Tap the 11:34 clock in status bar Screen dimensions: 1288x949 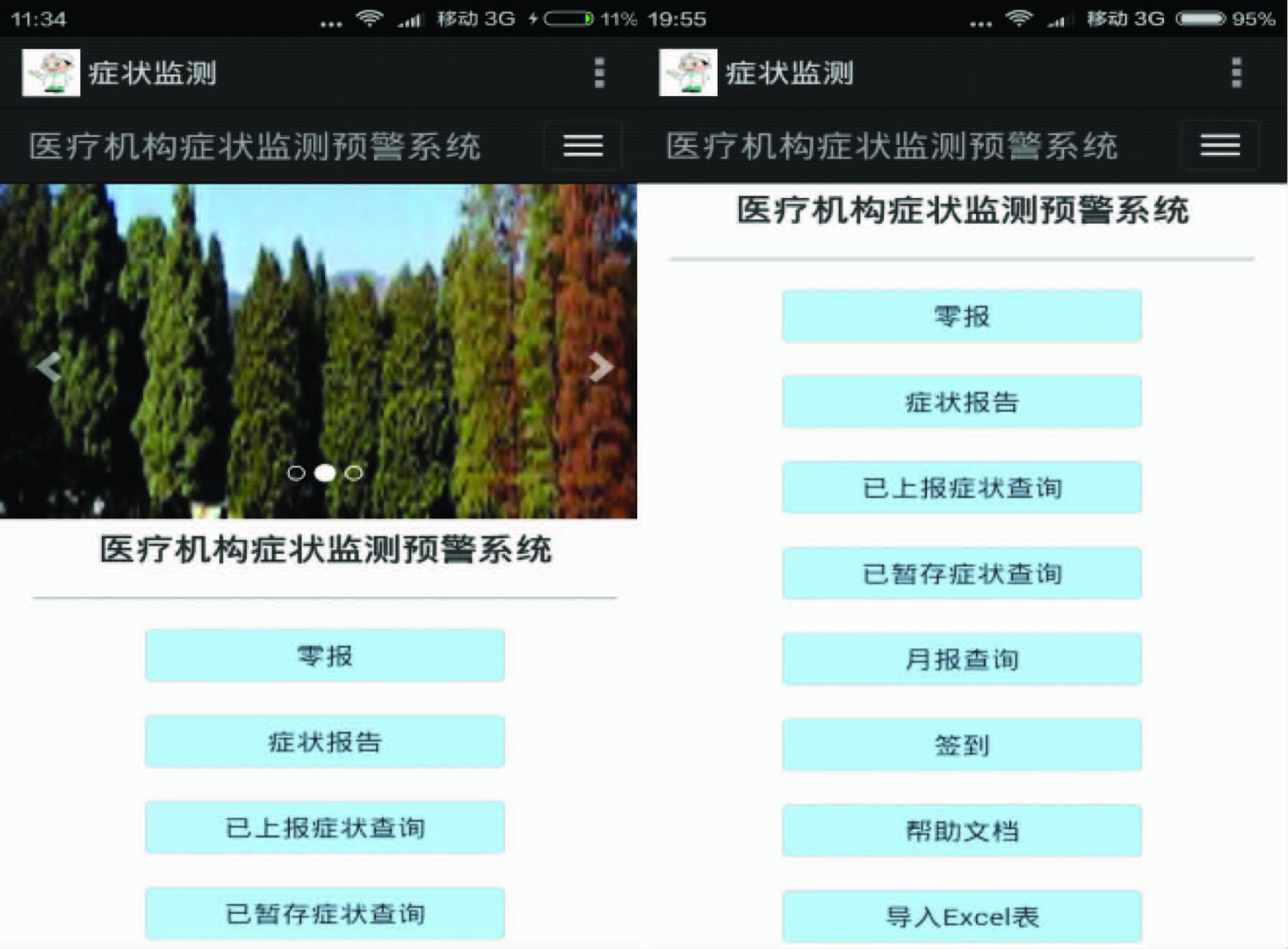pos(39,19)
